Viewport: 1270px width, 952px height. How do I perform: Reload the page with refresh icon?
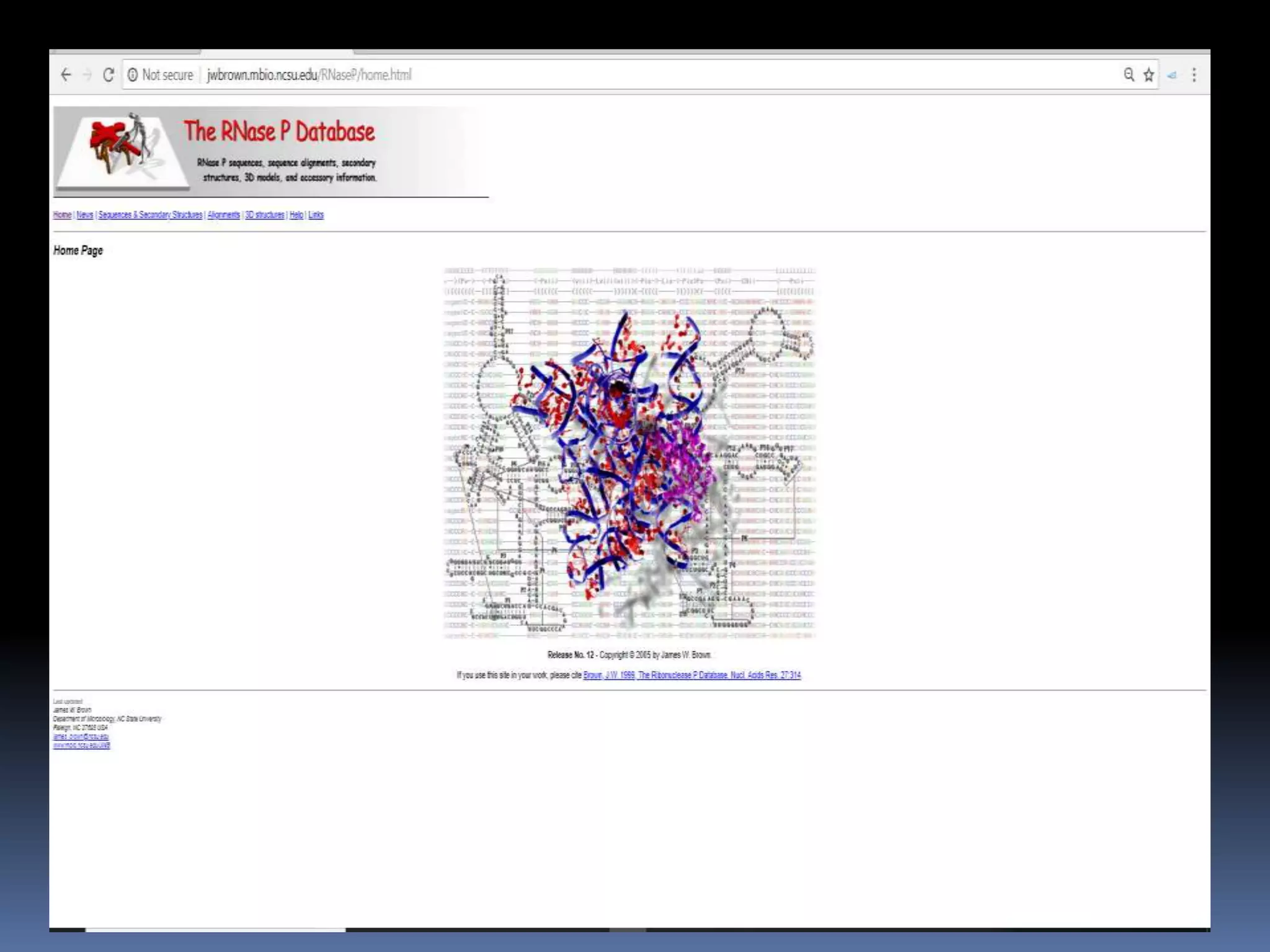coord(109,75)
